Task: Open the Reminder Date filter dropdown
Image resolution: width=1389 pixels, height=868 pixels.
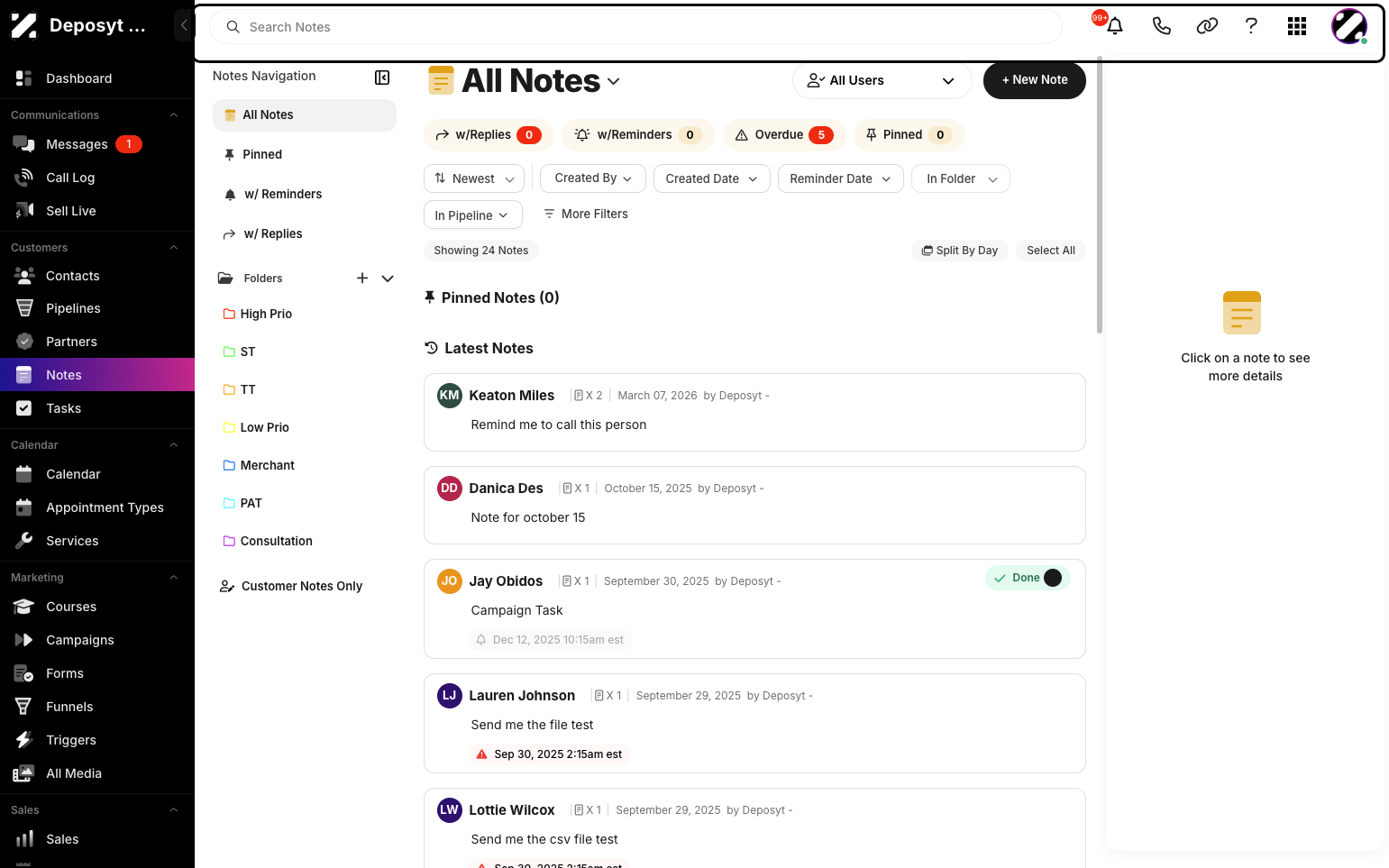Action: (841, 178)
